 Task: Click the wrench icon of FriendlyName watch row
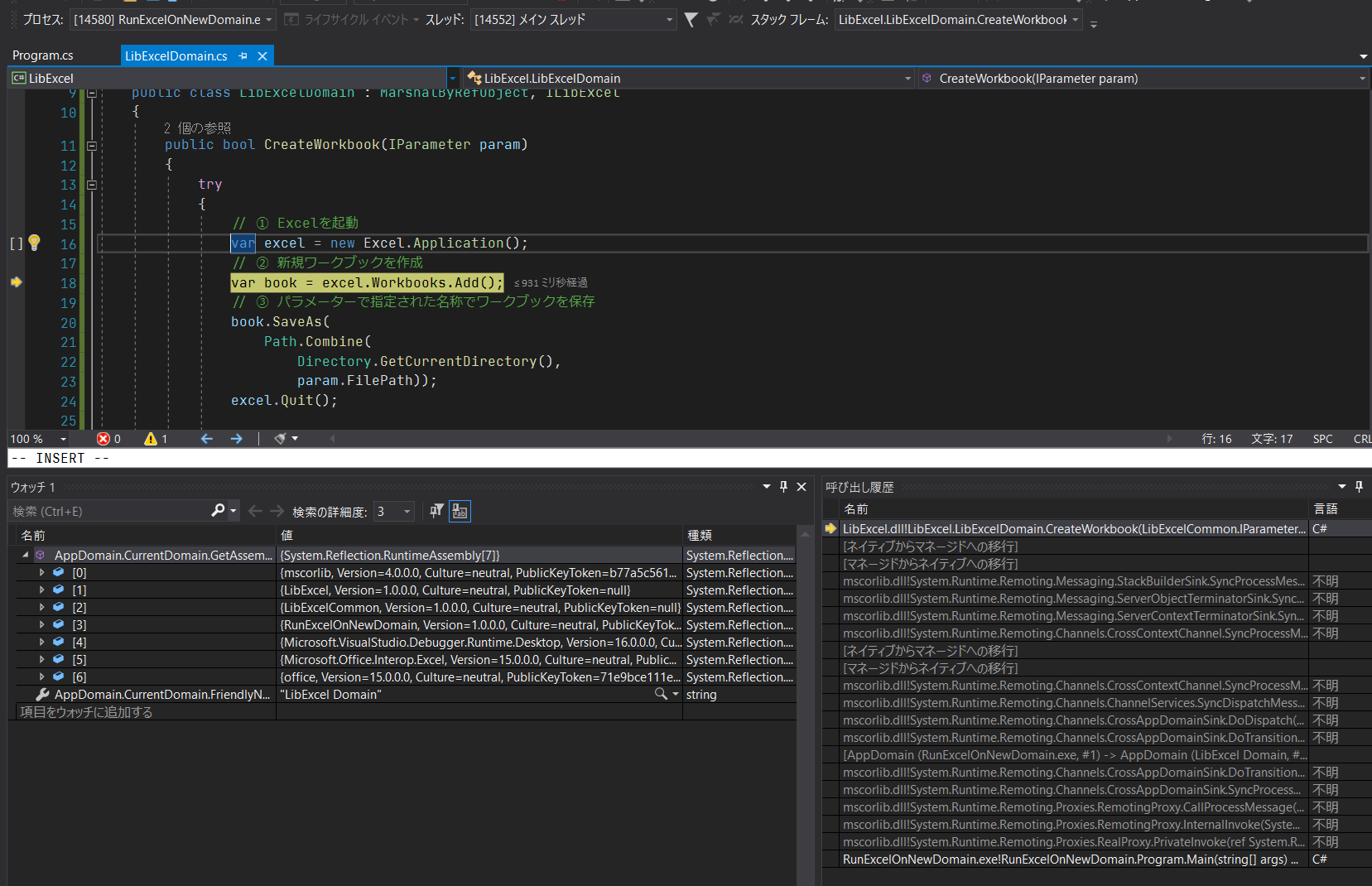coord(42,694)
